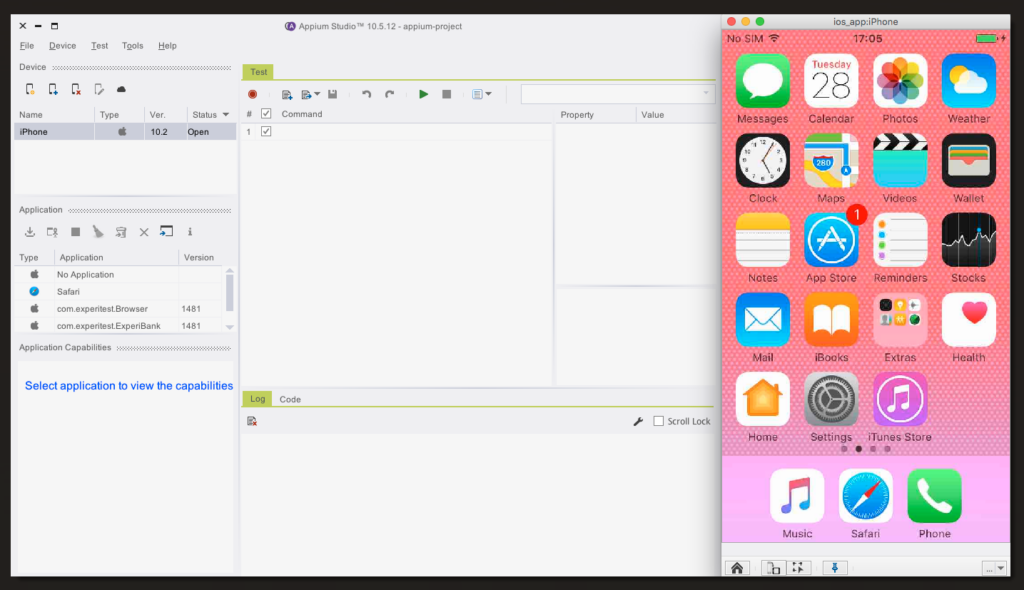The width and height of the screenshot is (1024, 590).
Task: Open the Wallet app on the iPhone
Action: (968, 160)
